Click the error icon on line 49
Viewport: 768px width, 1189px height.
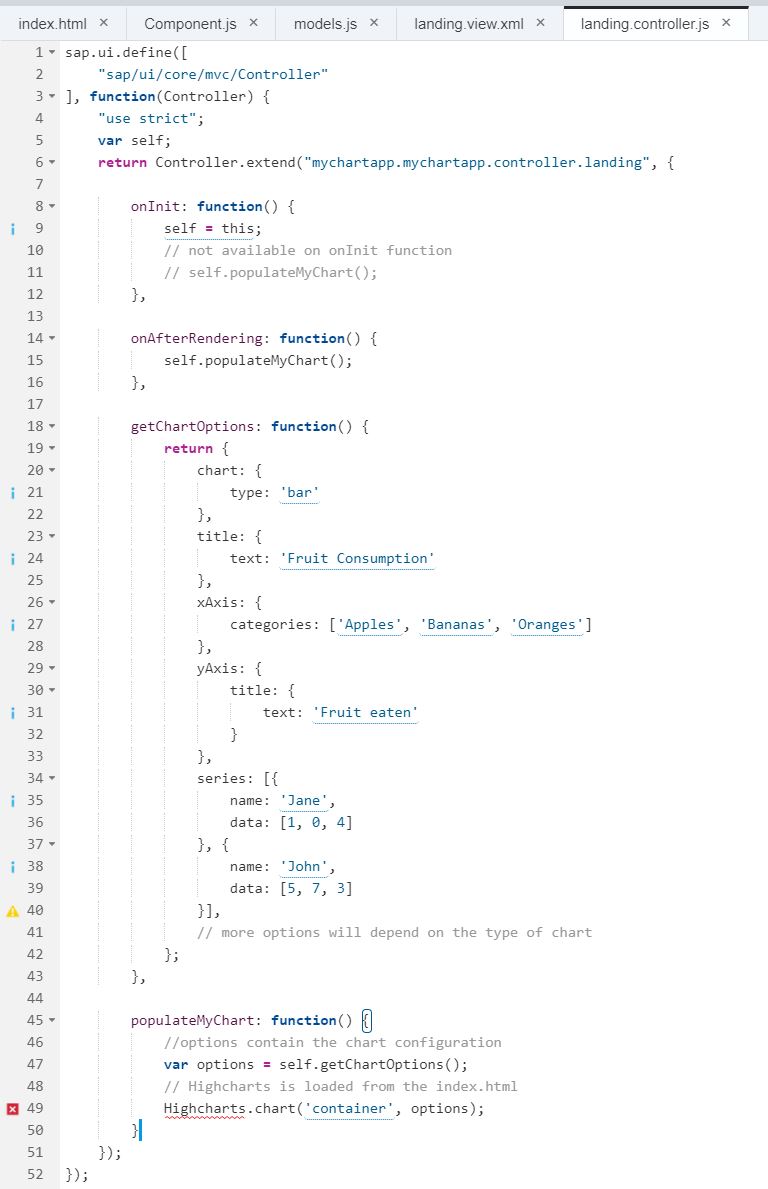point(12,1108)
